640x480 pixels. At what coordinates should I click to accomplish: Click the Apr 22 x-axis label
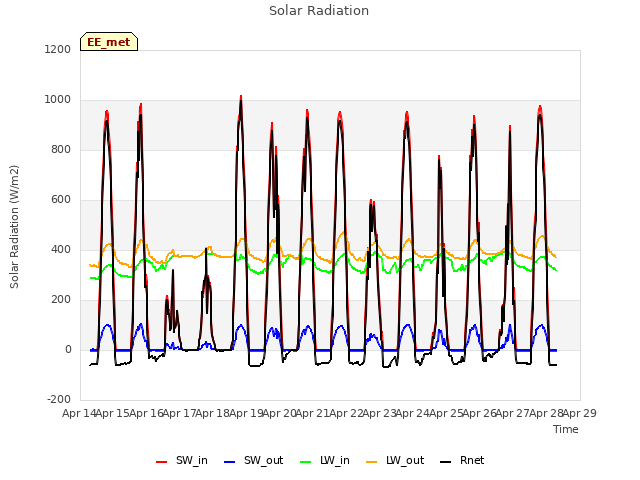click(x=346, y=413)
